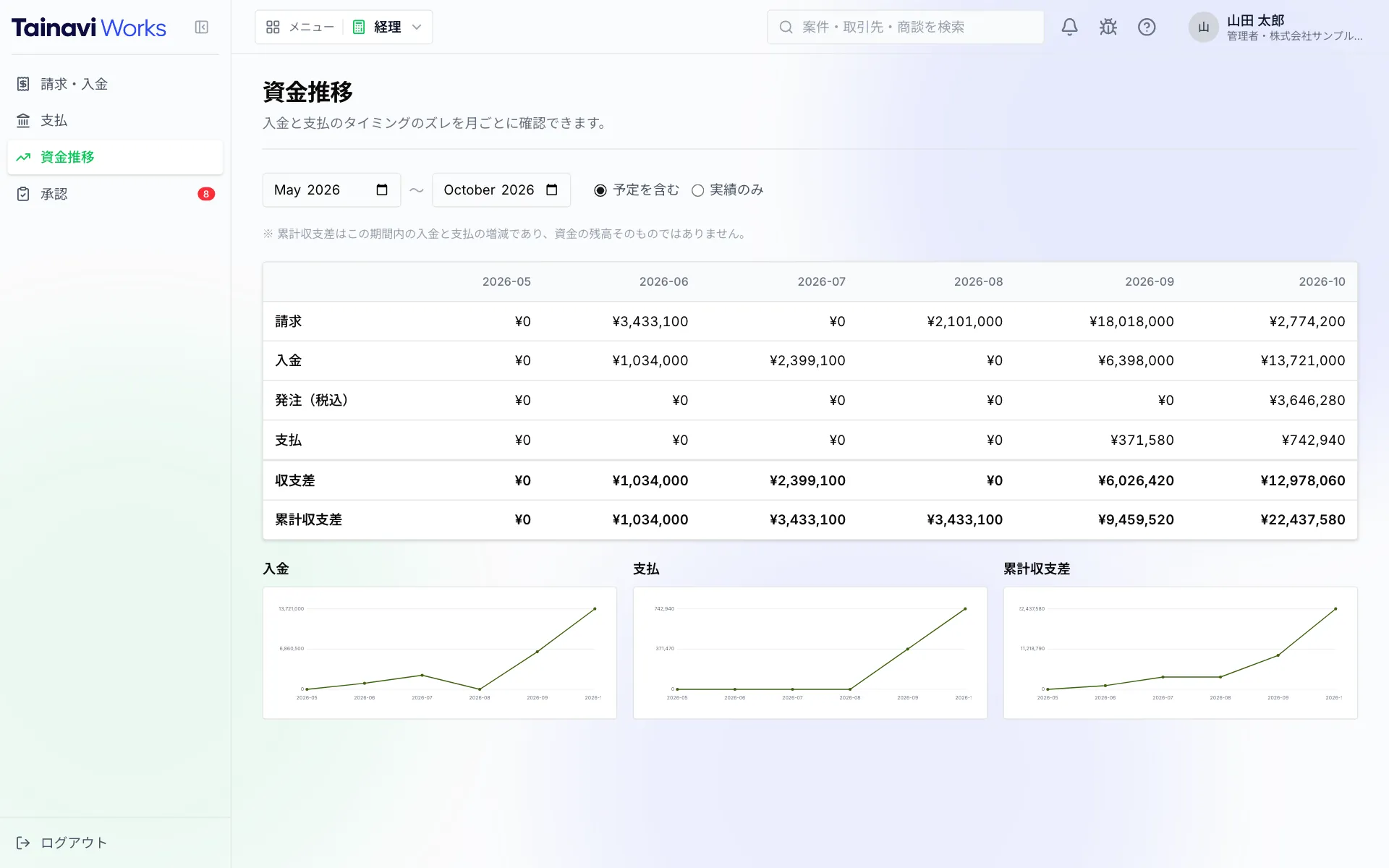Viewport: 1389px width, 868px height.
Task: Click the 支払 line chart
Action: click(x=810, y=653)
